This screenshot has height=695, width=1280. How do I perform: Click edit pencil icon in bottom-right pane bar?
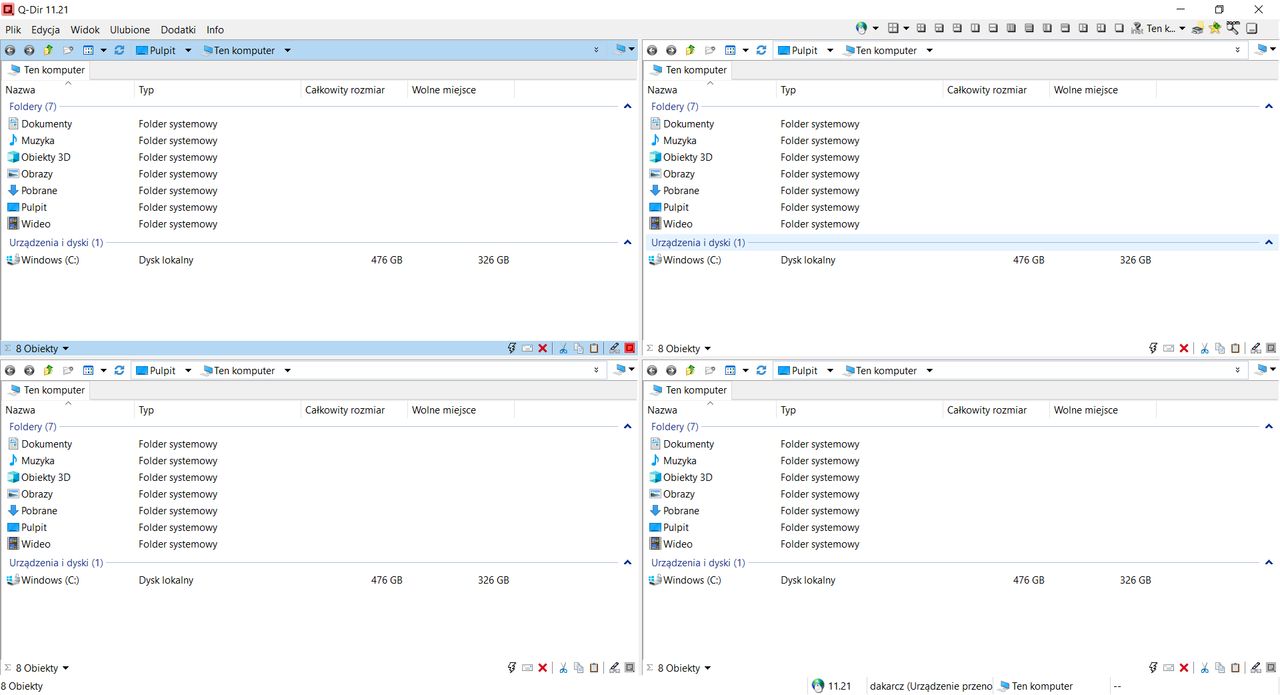(x=1256, y=668)
